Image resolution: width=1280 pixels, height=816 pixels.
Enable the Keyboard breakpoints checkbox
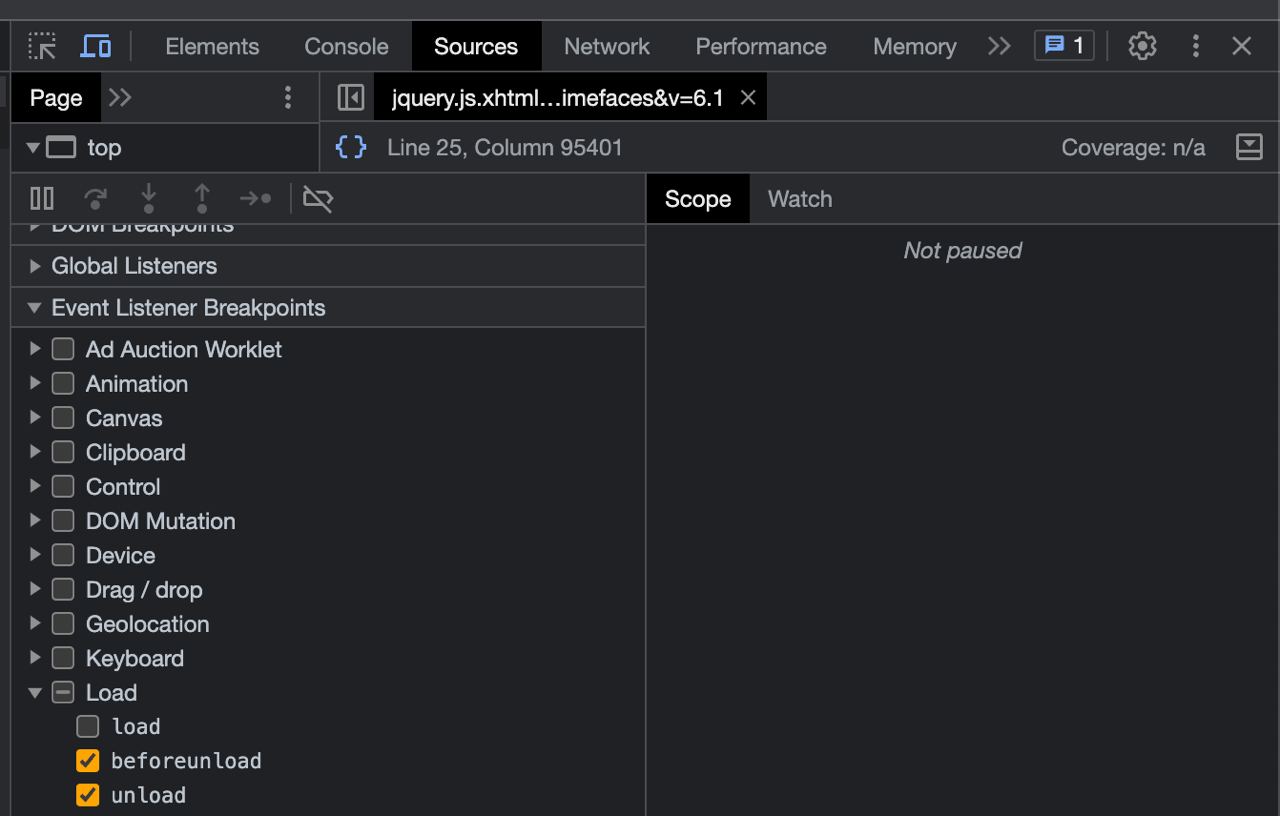tap(63, 657)
